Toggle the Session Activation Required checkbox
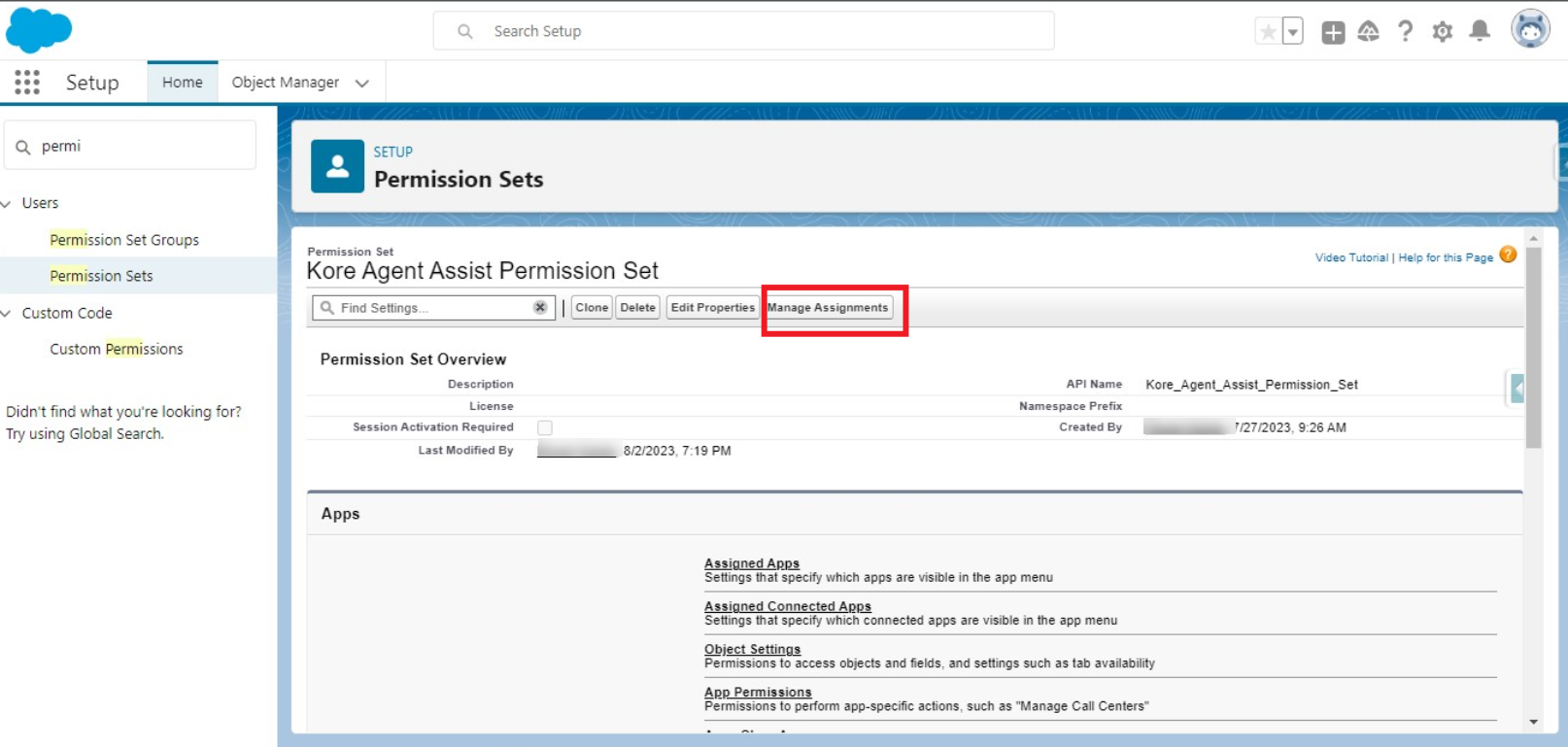1568x747 pixels. [x=545, y=428]
